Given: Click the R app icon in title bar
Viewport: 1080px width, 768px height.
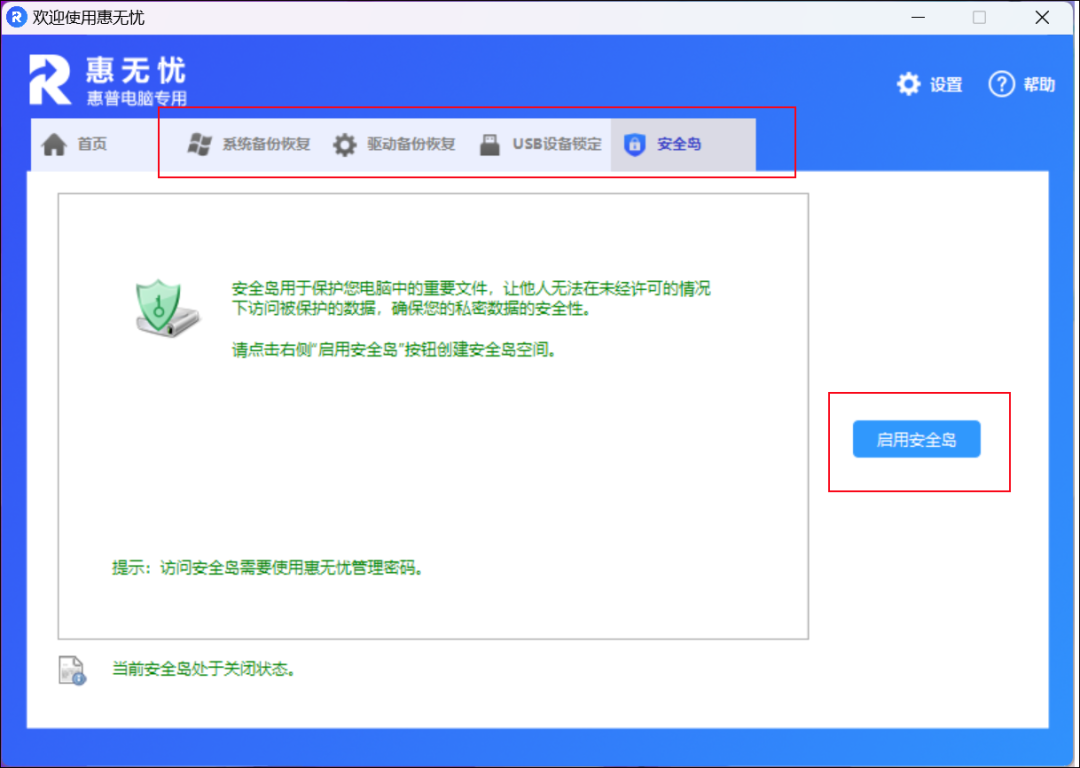Looking at the screenshot, I should [x=16, y=17].
